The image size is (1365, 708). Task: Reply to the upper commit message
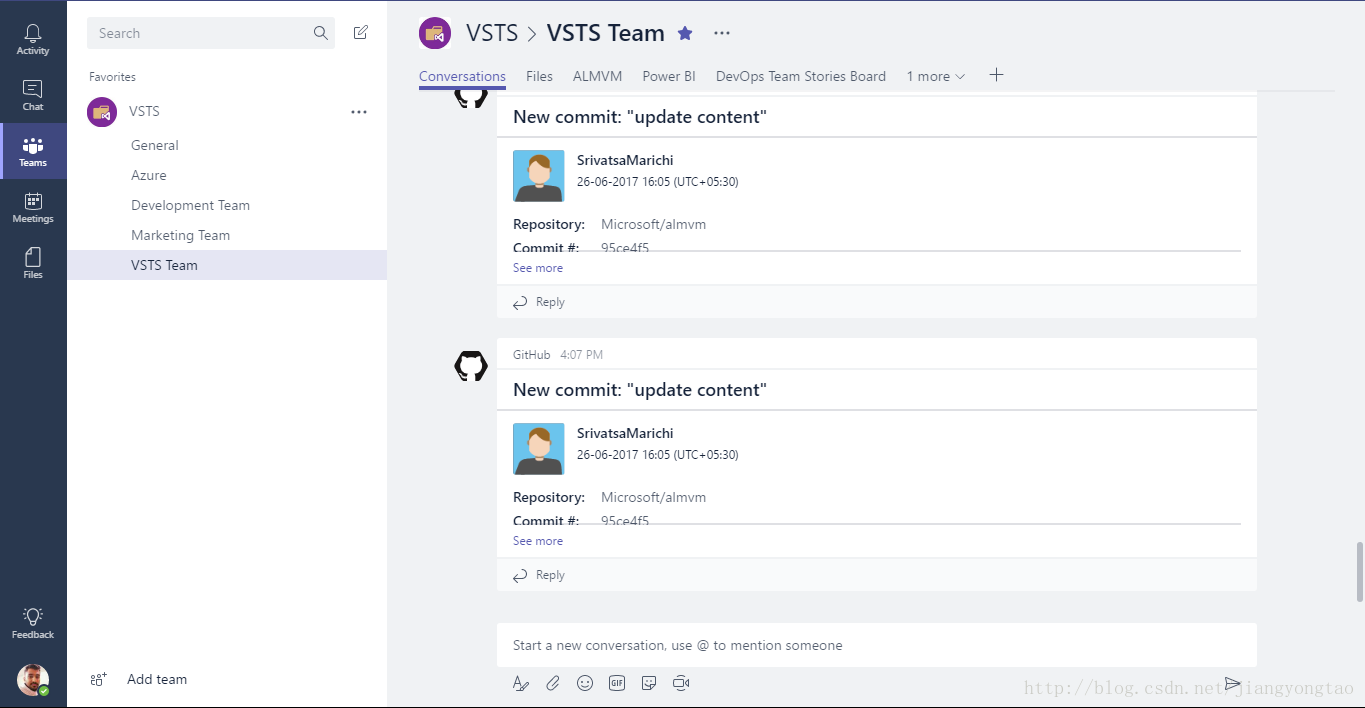click(x=539, y=302)
